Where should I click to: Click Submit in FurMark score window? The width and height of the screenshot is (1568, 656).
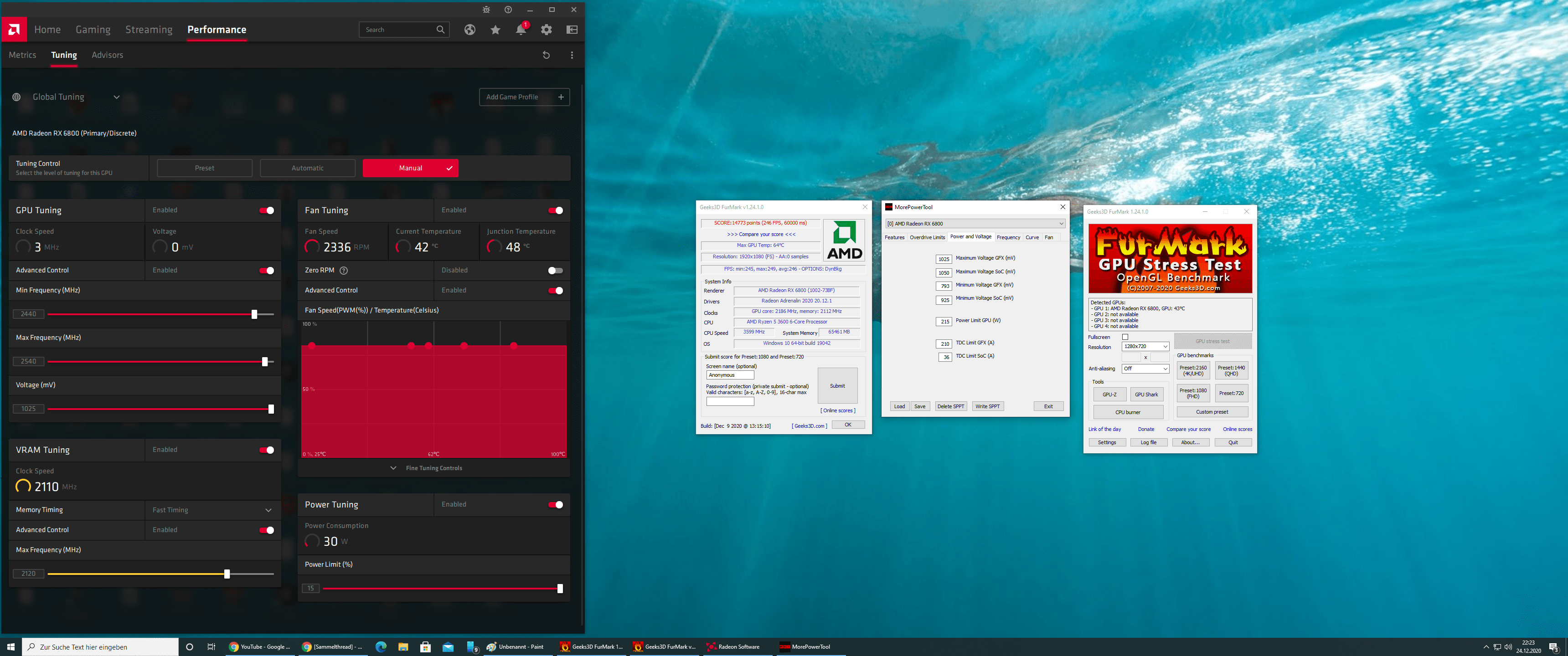coord(837,386)
